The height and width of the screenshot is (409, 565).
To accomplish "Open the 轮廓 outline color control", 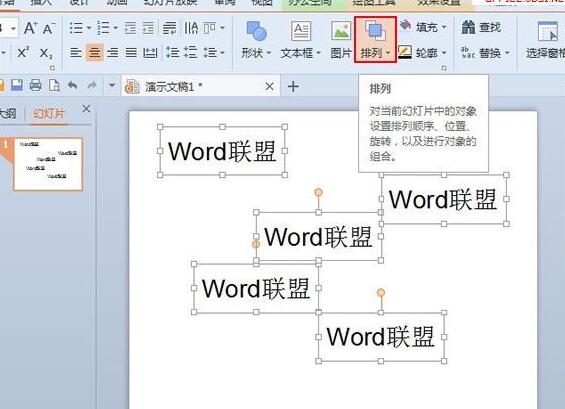I will (423, 53).
